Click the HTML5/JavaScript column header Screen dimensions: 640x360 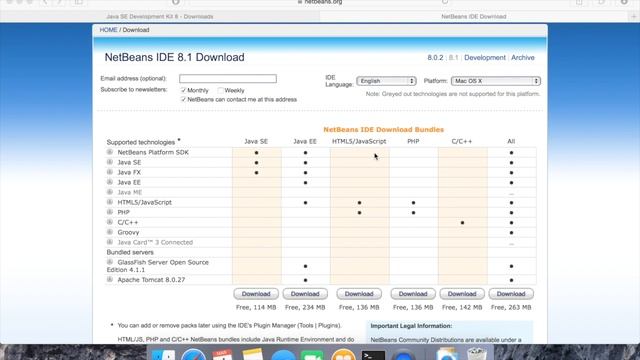[x=359, y=141]
